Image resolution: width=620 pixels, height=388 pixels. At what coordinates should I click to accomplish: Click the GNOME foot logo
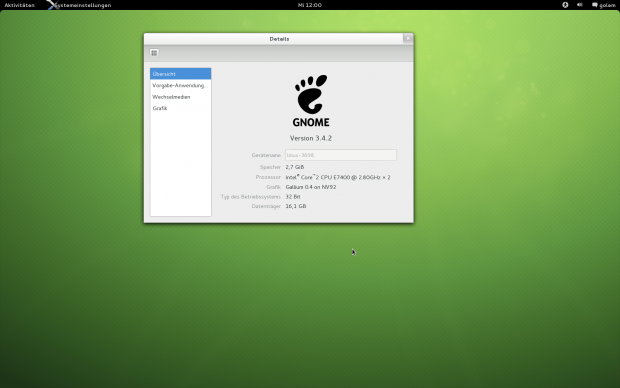tap(311, 101)
